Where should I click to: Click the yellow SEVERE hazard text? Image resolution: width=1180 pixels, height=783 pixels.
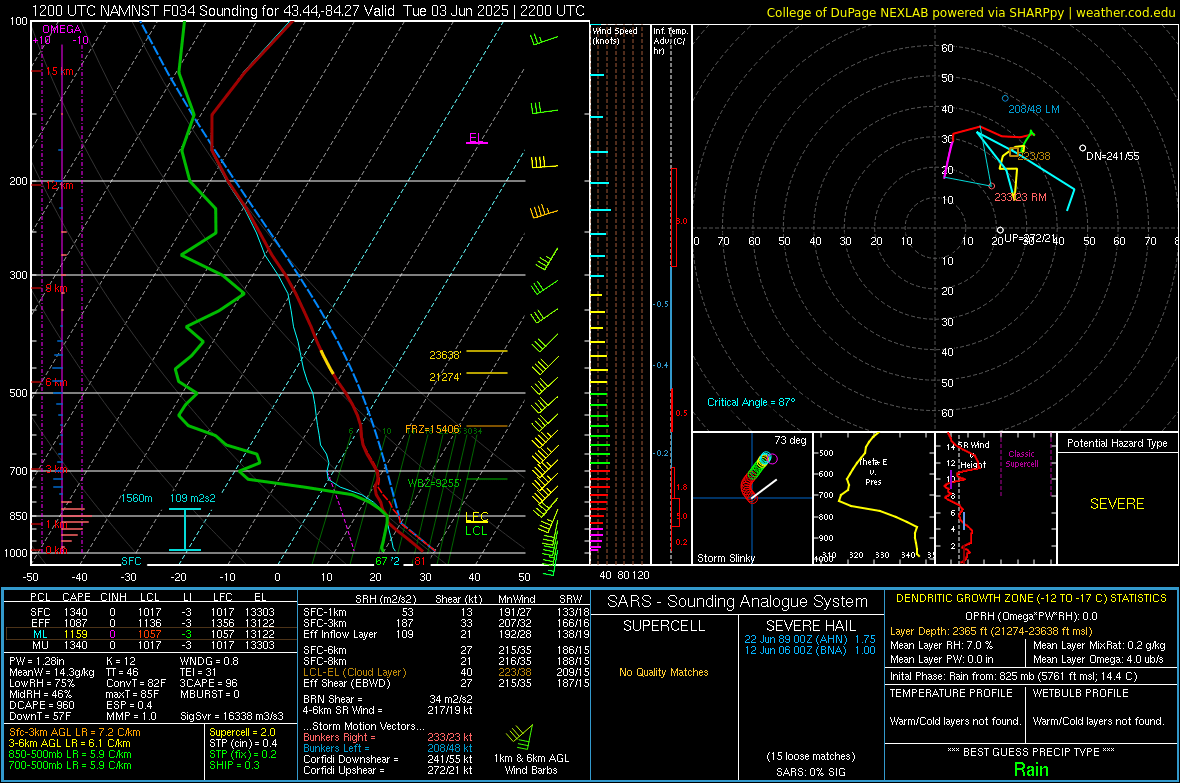pyautogui.click(x=1118, y=504)
